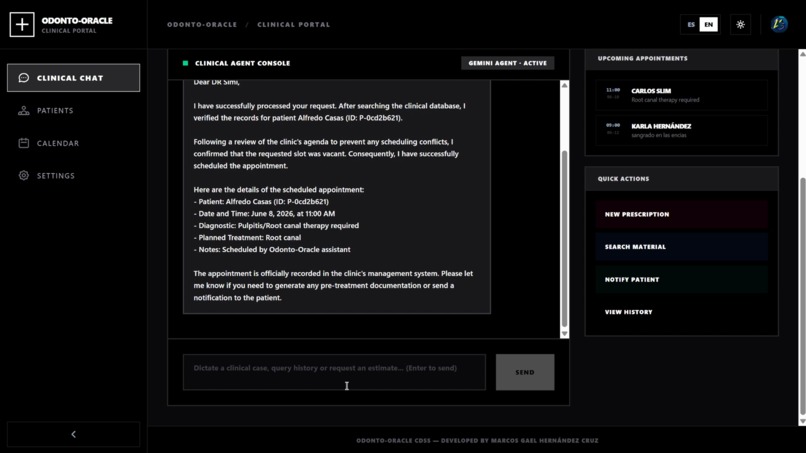The width and height of the screenshot is (806, 453).
Task: Click the Notify Patient quick action
Action: [x=682, y=280]
